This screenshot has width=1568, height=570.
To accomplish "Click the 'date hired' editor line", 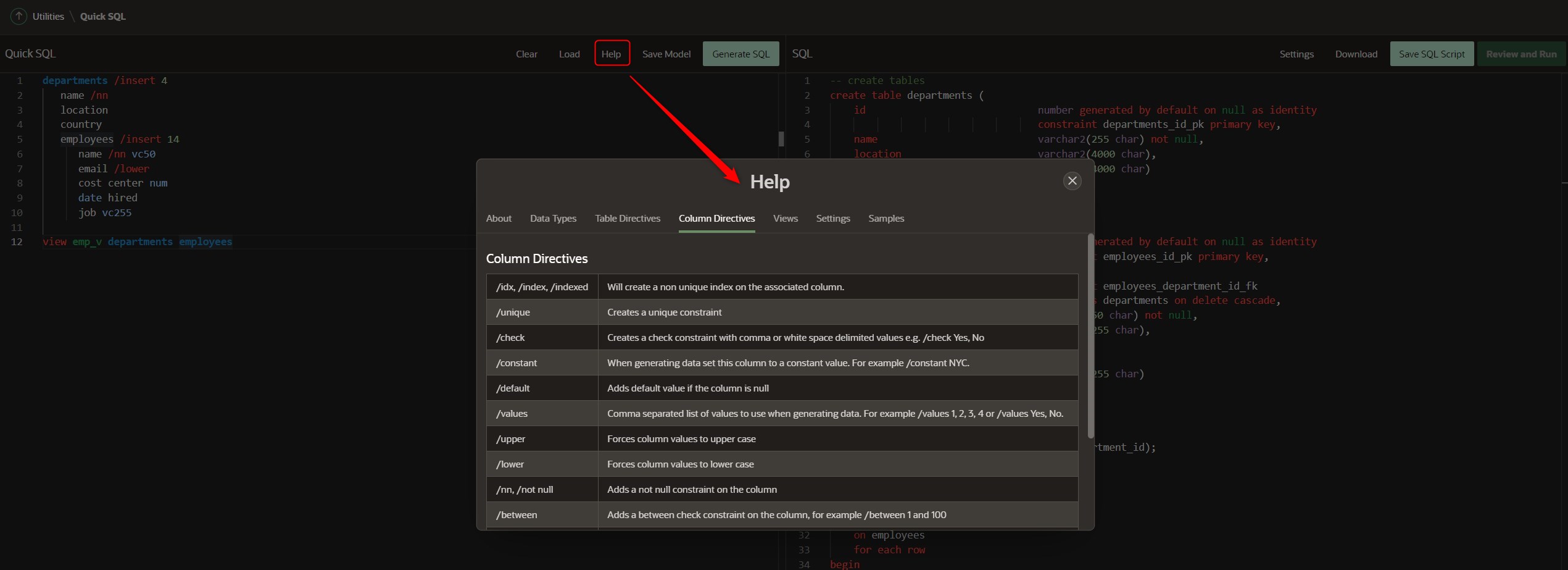I will [108, 198].
